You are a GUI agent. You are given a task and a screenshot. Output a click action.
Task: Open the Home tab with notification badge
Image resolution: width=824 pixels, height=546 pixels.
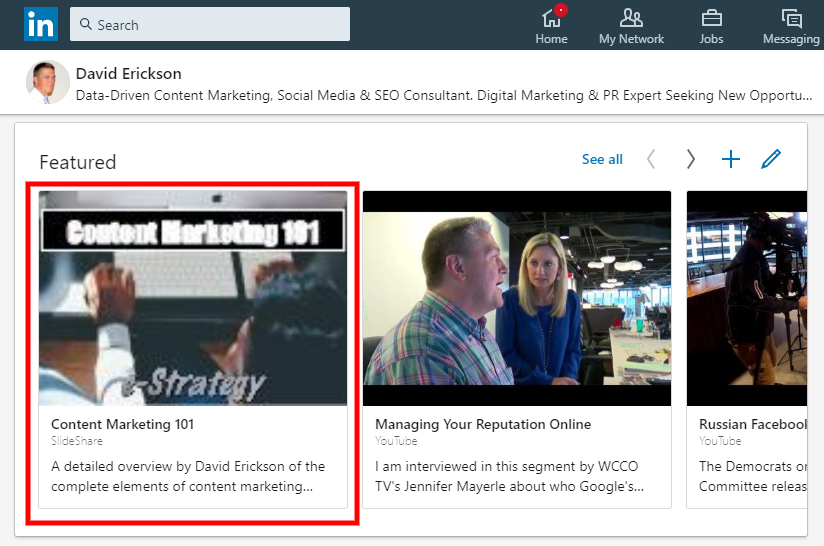(551, 25)
